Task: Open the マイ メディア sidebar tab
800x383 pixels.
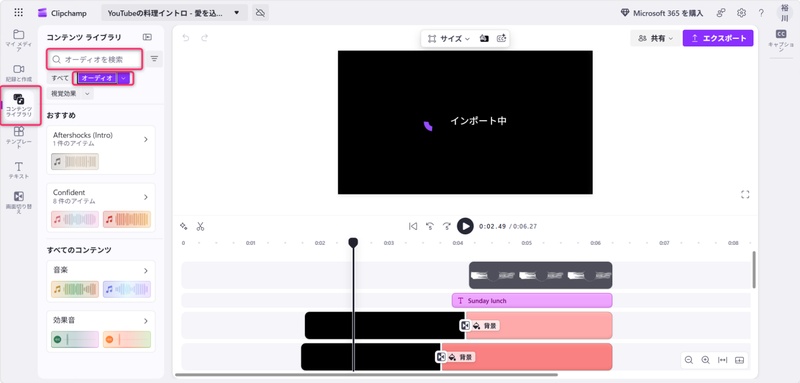Action: coord(19,40)
